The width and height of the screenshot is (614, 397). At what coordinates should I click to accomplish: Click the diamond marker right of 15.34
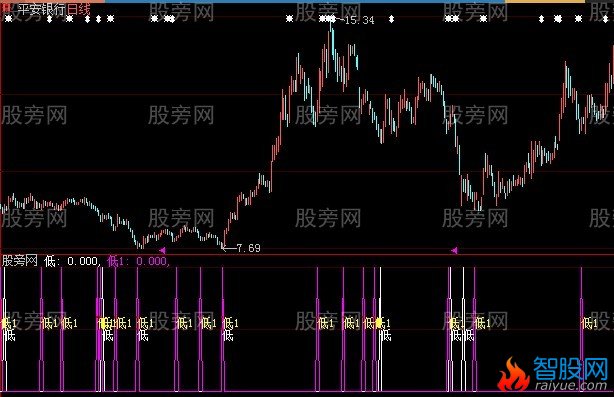click(x=391, y=18)
